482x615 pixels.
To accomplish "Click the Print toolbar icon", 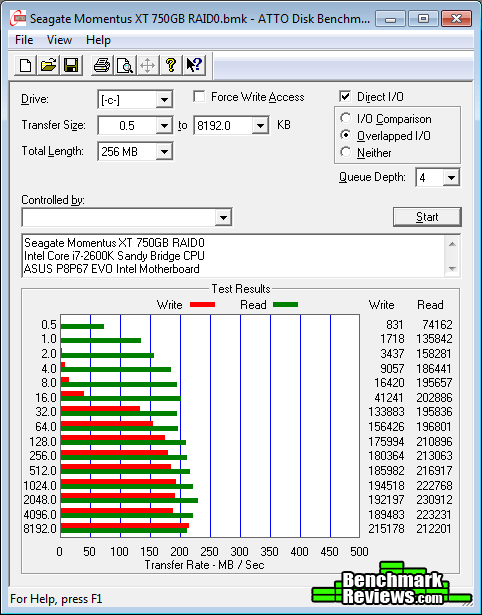I will (102, 65).
